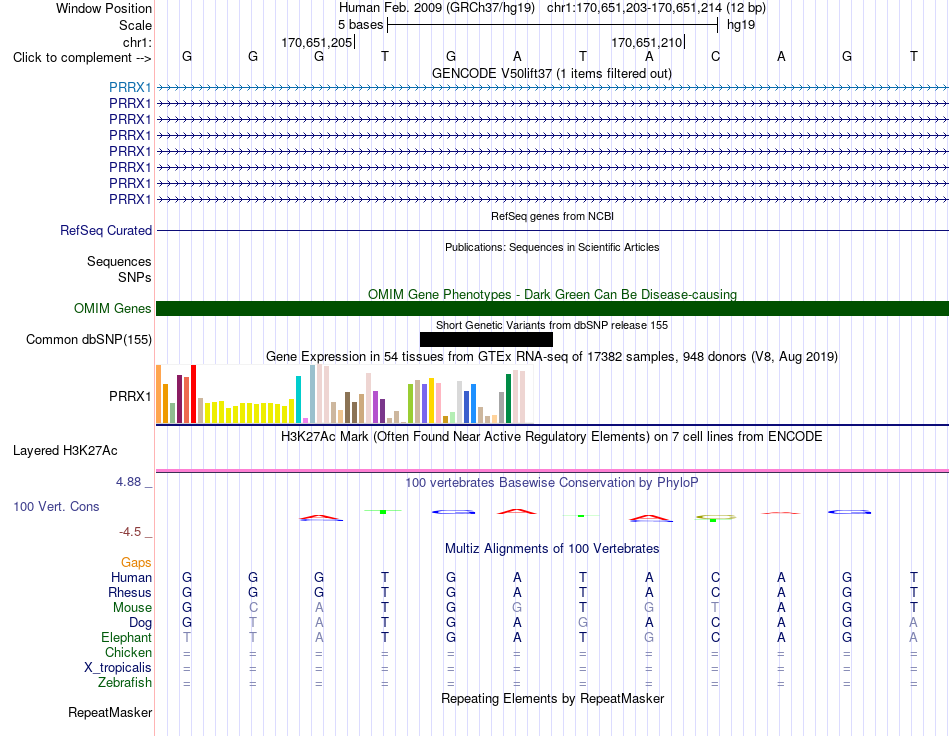Click the 'Click to complement -->' label
This screenshot has height=736, width=950.
coord(82,58)
